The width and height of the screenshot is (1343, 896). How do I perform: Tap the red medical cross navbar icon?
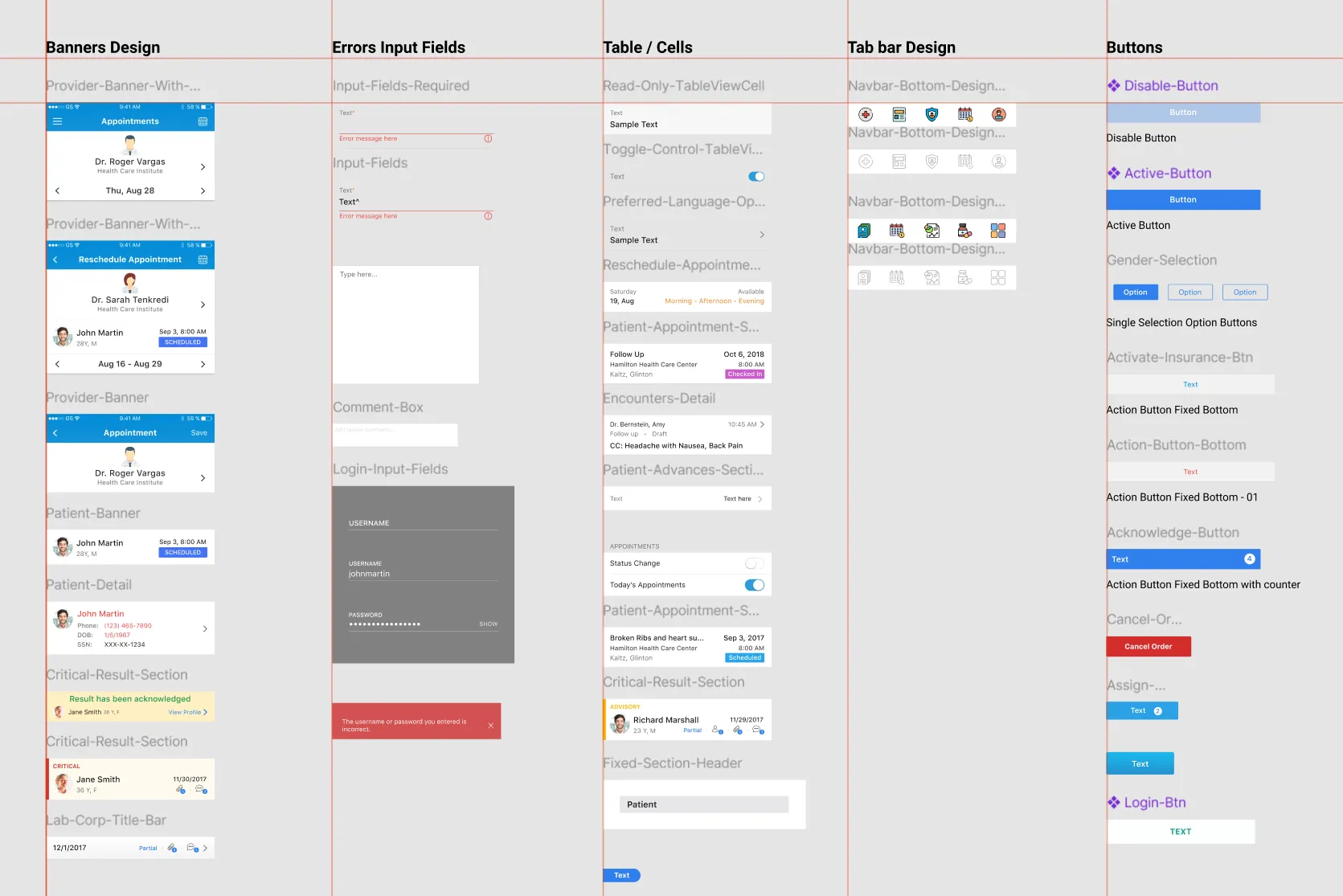click(x=866, y=115)
